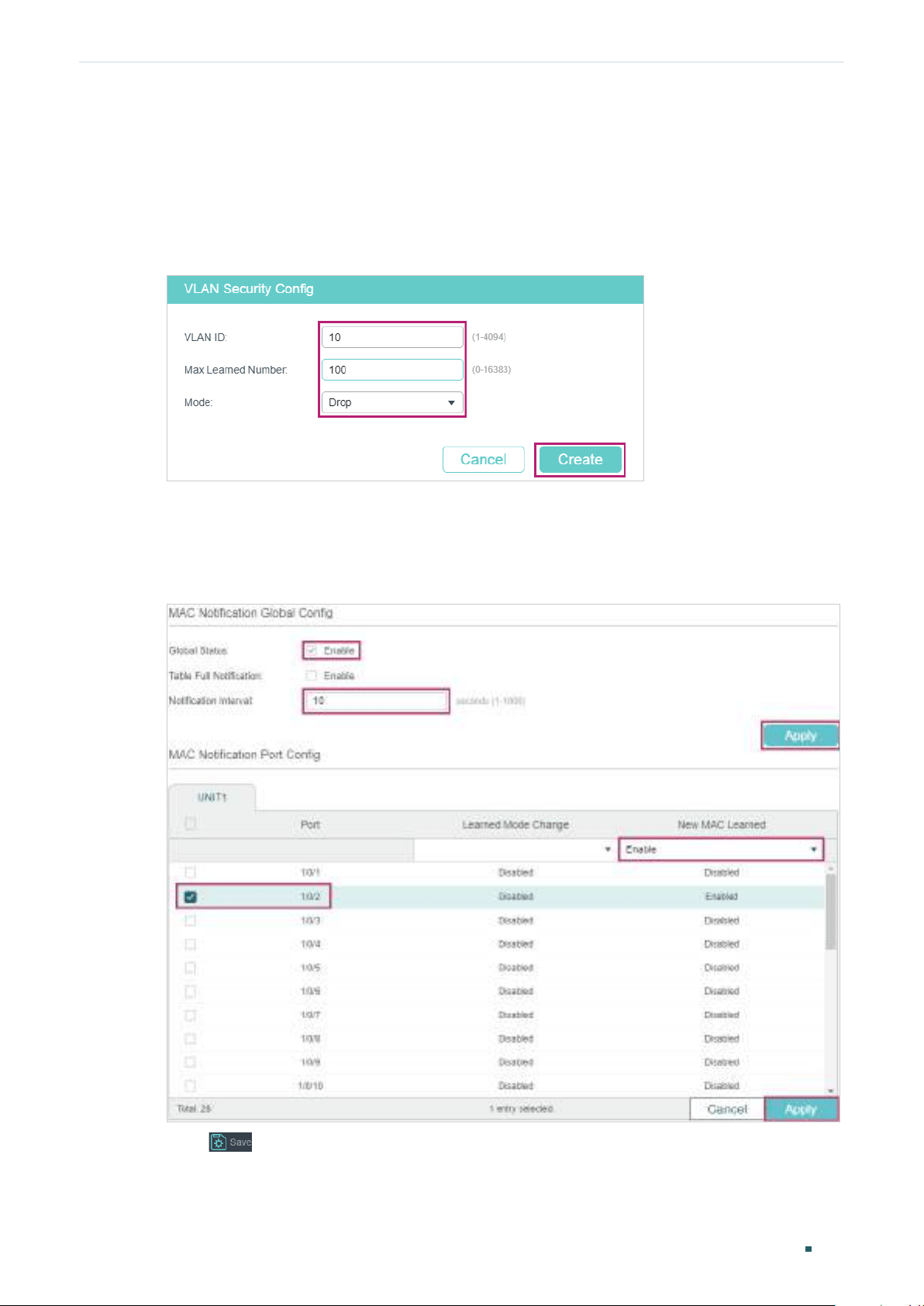Open the Mode dropdown arrow showing Drop

pyautogui.click(x=451, y=403)
